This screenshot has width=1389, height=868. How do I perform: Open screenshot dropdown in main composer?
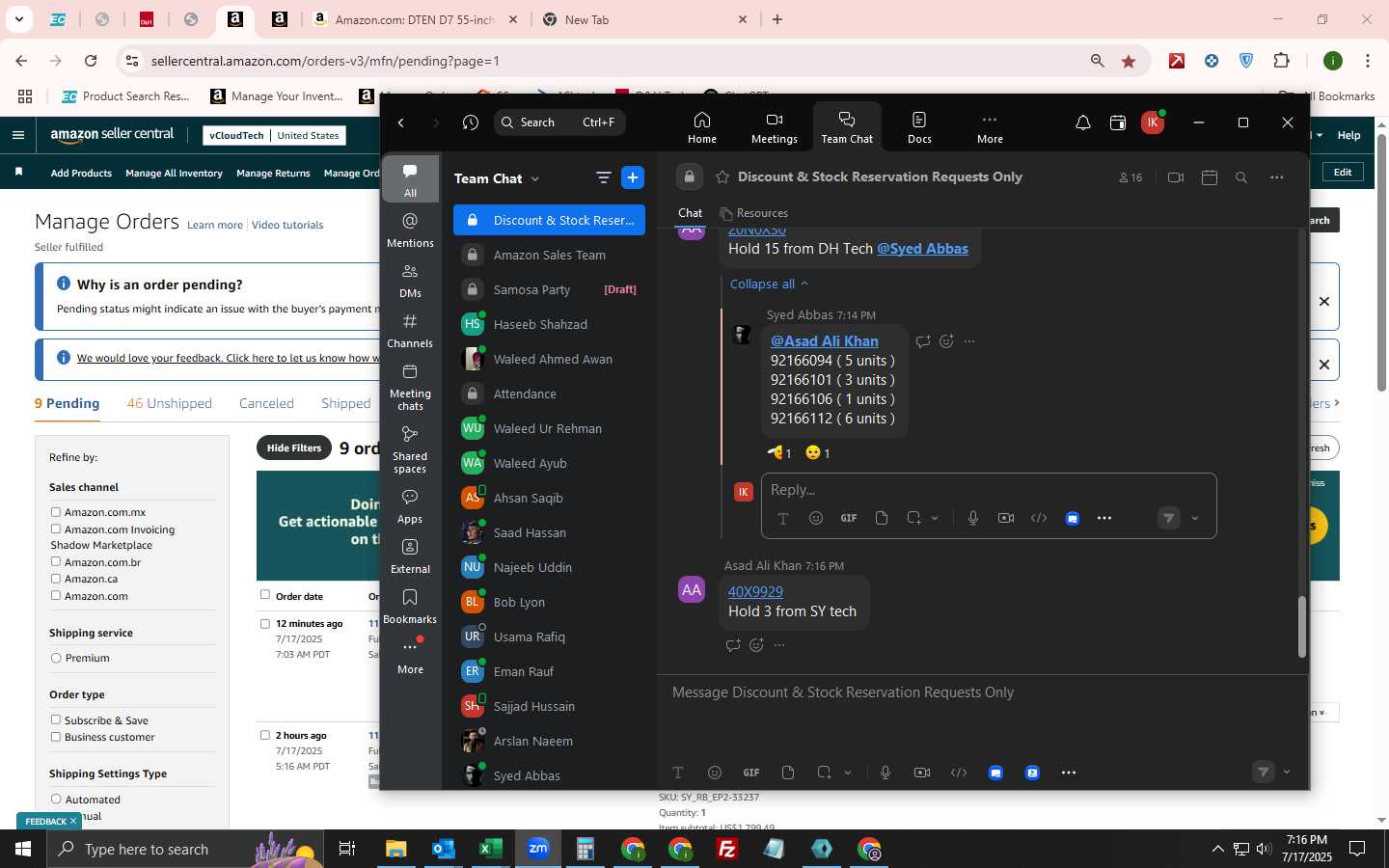[x=848, y=773]
